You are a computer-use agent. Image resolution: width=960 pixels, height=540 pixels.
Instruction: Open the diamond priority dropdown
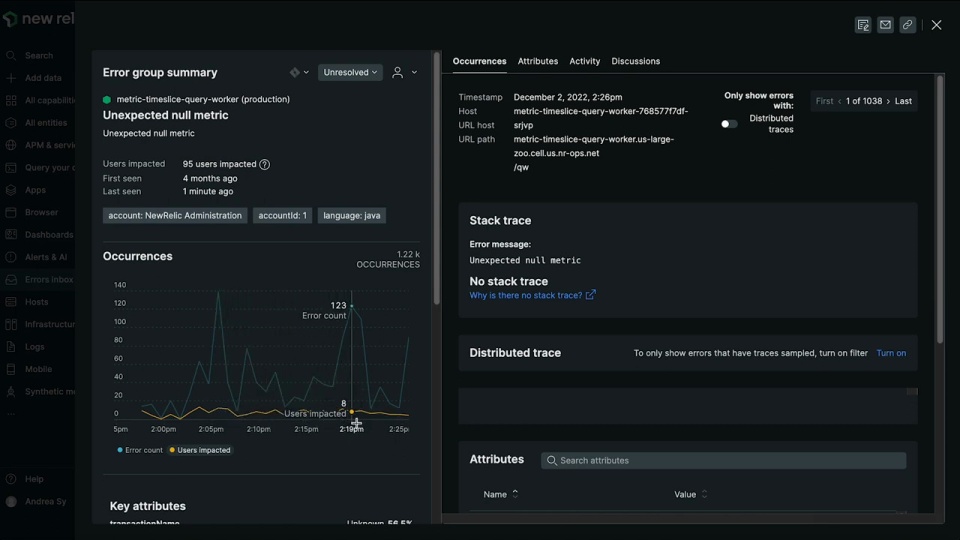pyautogui.click(x=299, y=72)
